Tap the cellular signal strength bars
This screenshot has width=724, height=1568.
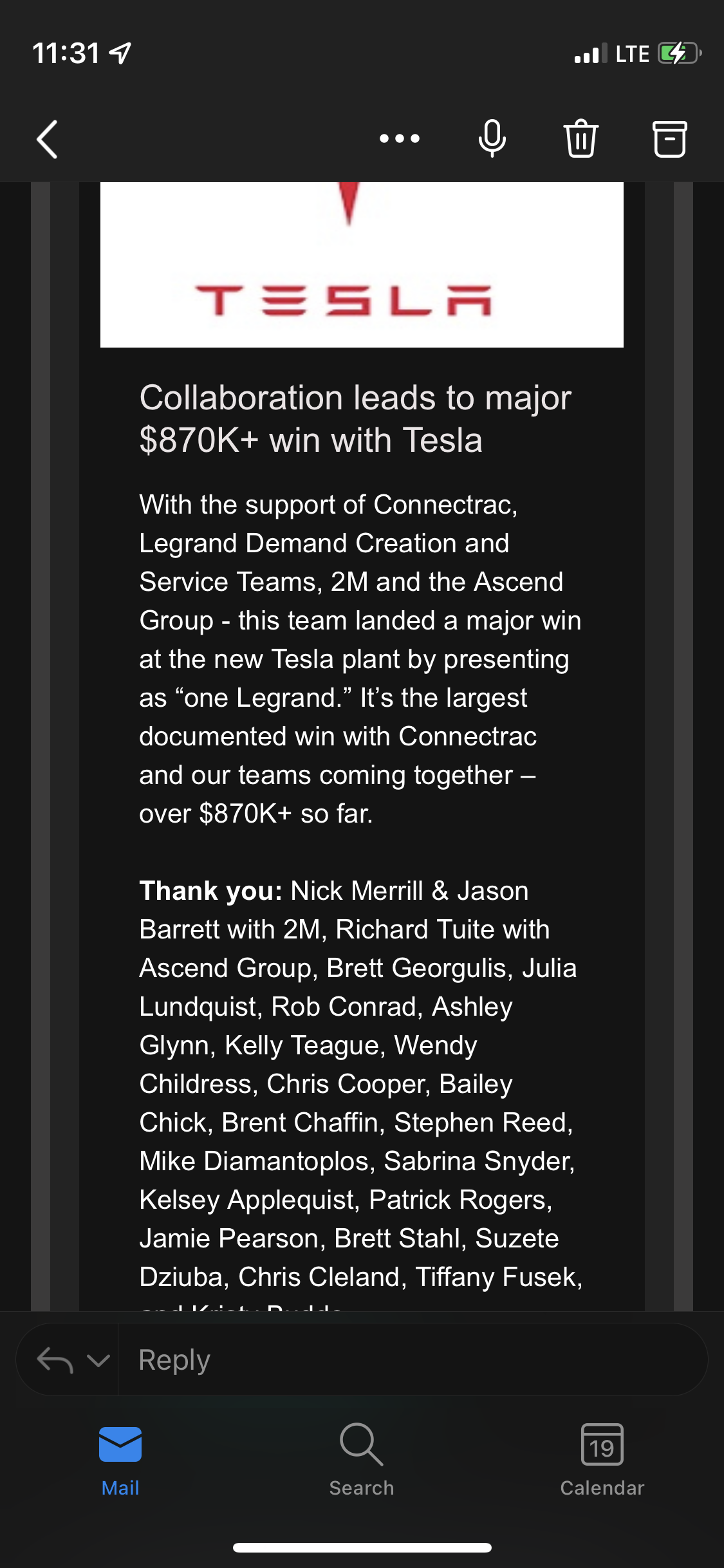pyautogui.click(x=590, y=53)
